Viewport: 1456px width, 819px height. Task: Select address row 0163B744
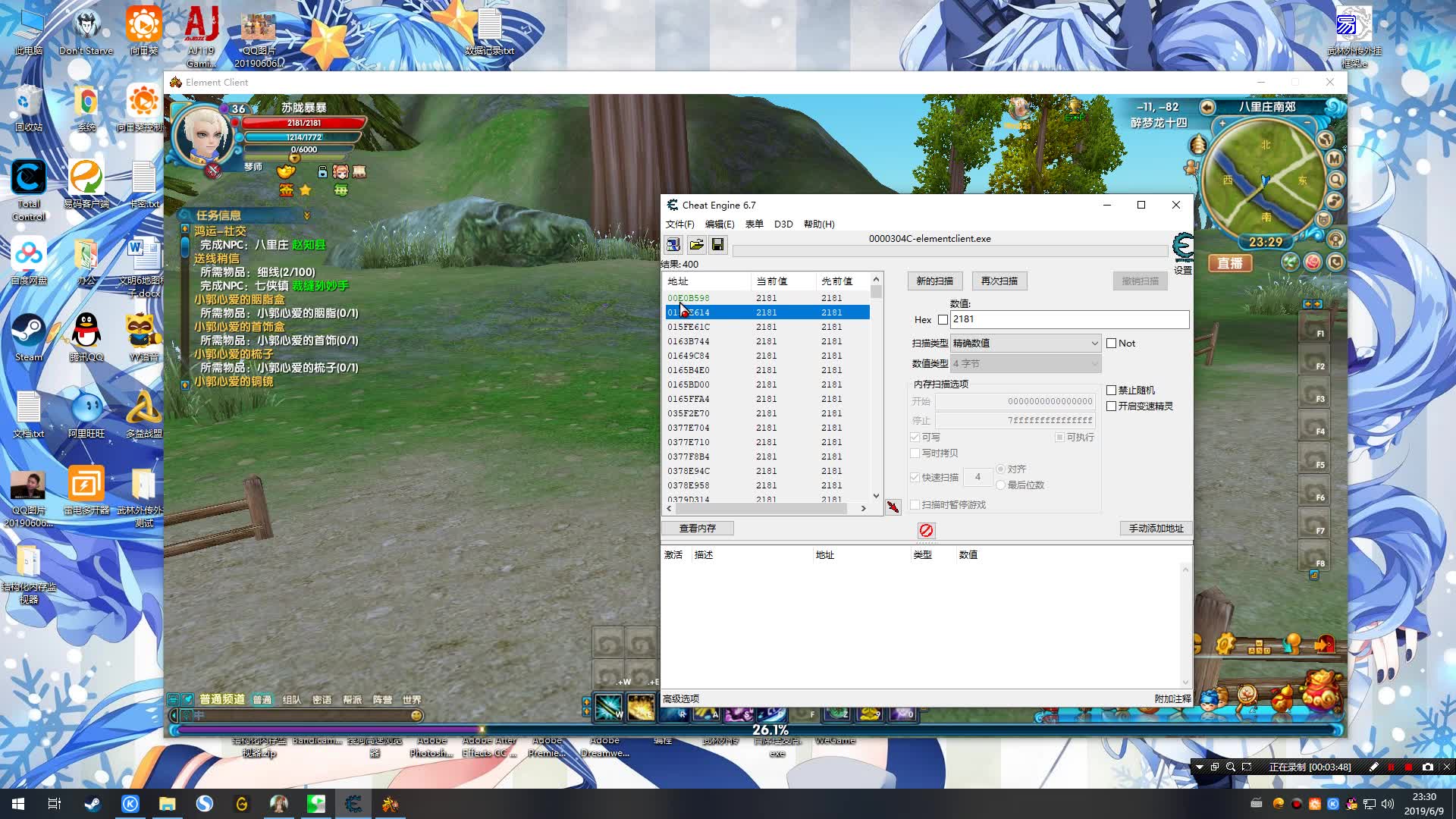[767, 341]
